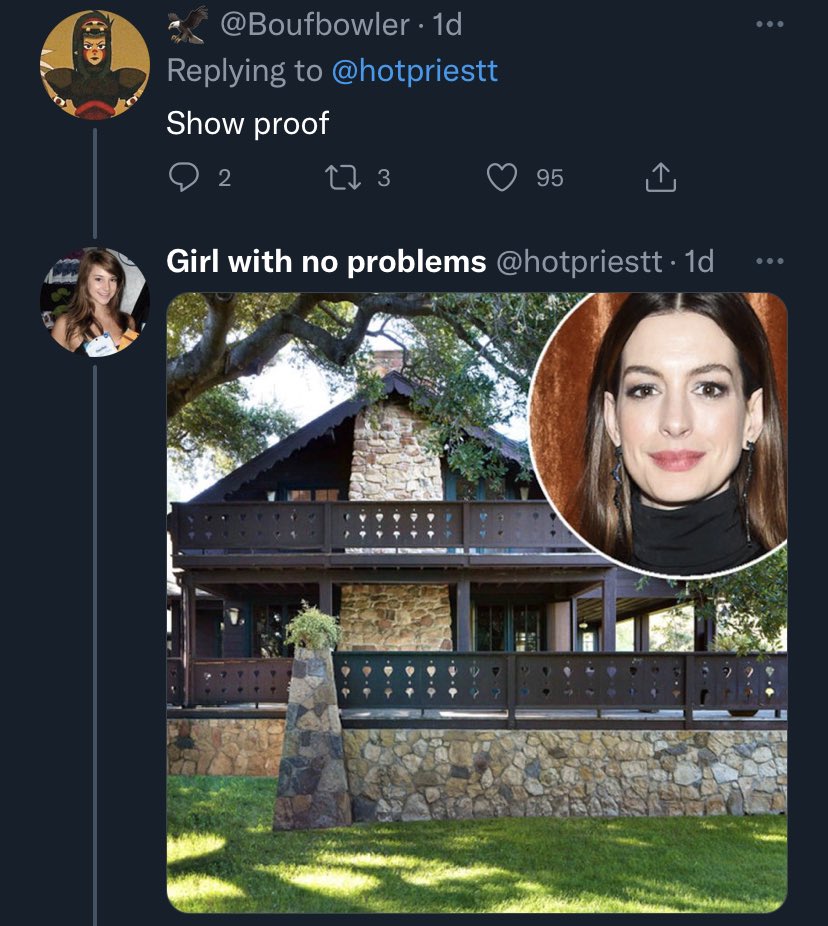Click the 95 likes count

tap(549, 178)
